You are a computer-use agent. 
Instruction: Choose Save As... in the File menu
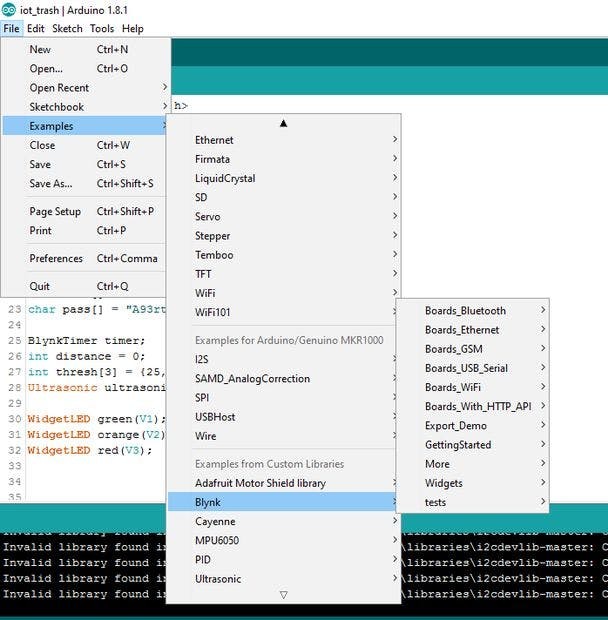pos(85,183)
